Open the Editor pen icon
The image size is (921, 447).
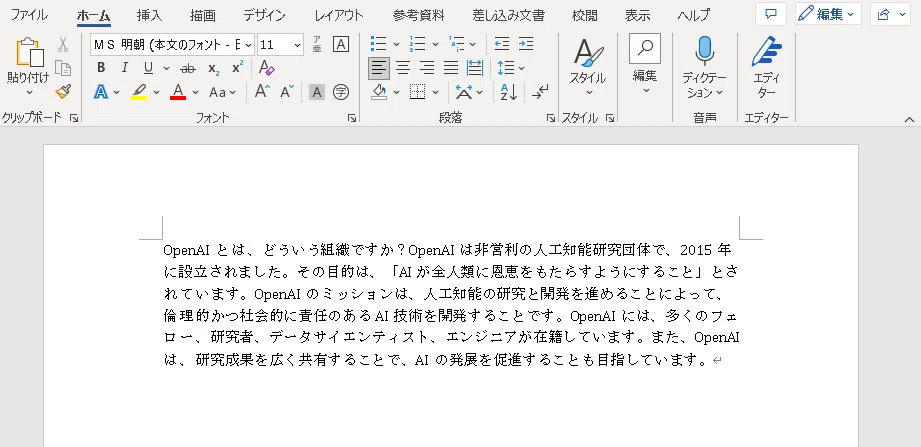click(767, 52)
